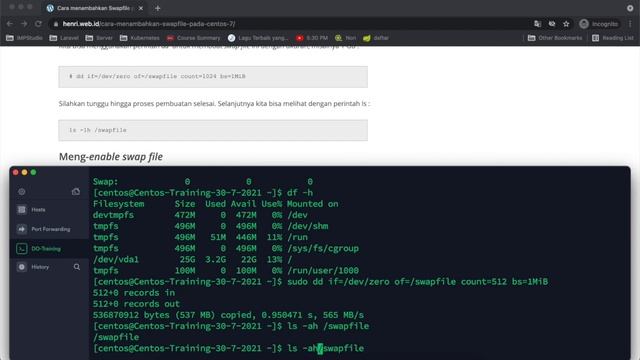This screenshot has height=360, width=640.
Task: Click the /sys/fs/cgroup tmpfs row
Action: 226,248
